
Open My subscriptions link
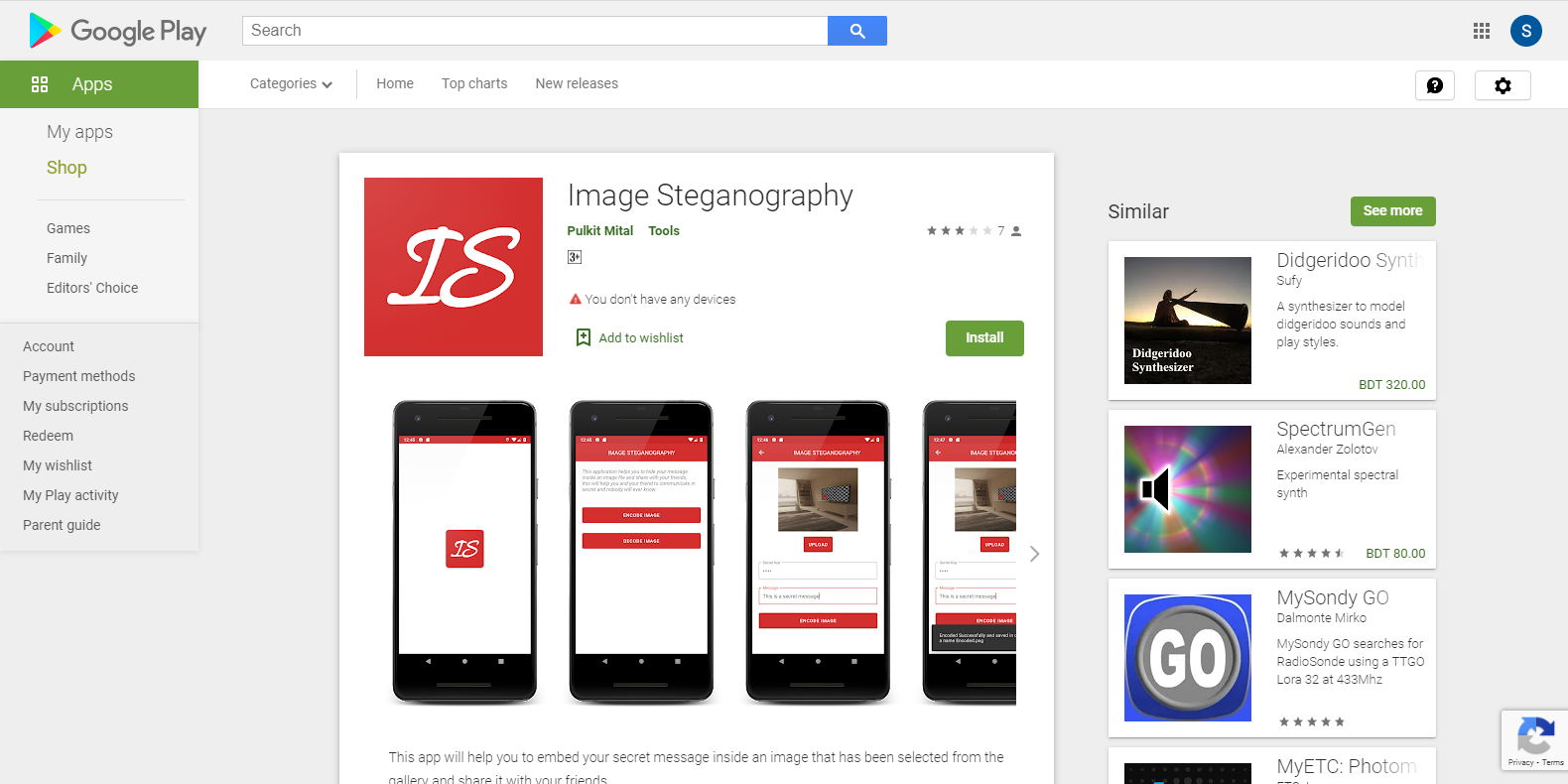pyautogui.click(x=75, y=406)
